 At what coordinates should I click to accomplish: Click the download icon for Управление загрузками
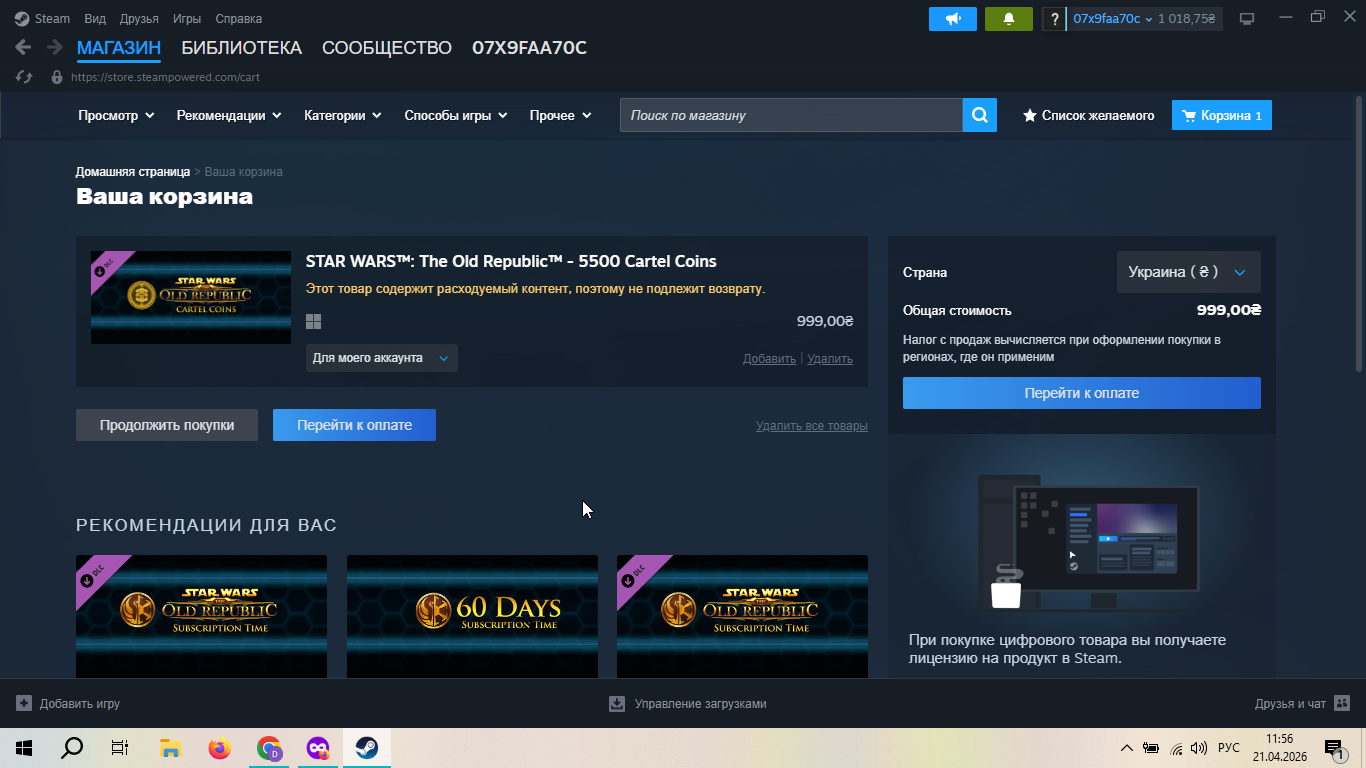[x=617, y=703]
